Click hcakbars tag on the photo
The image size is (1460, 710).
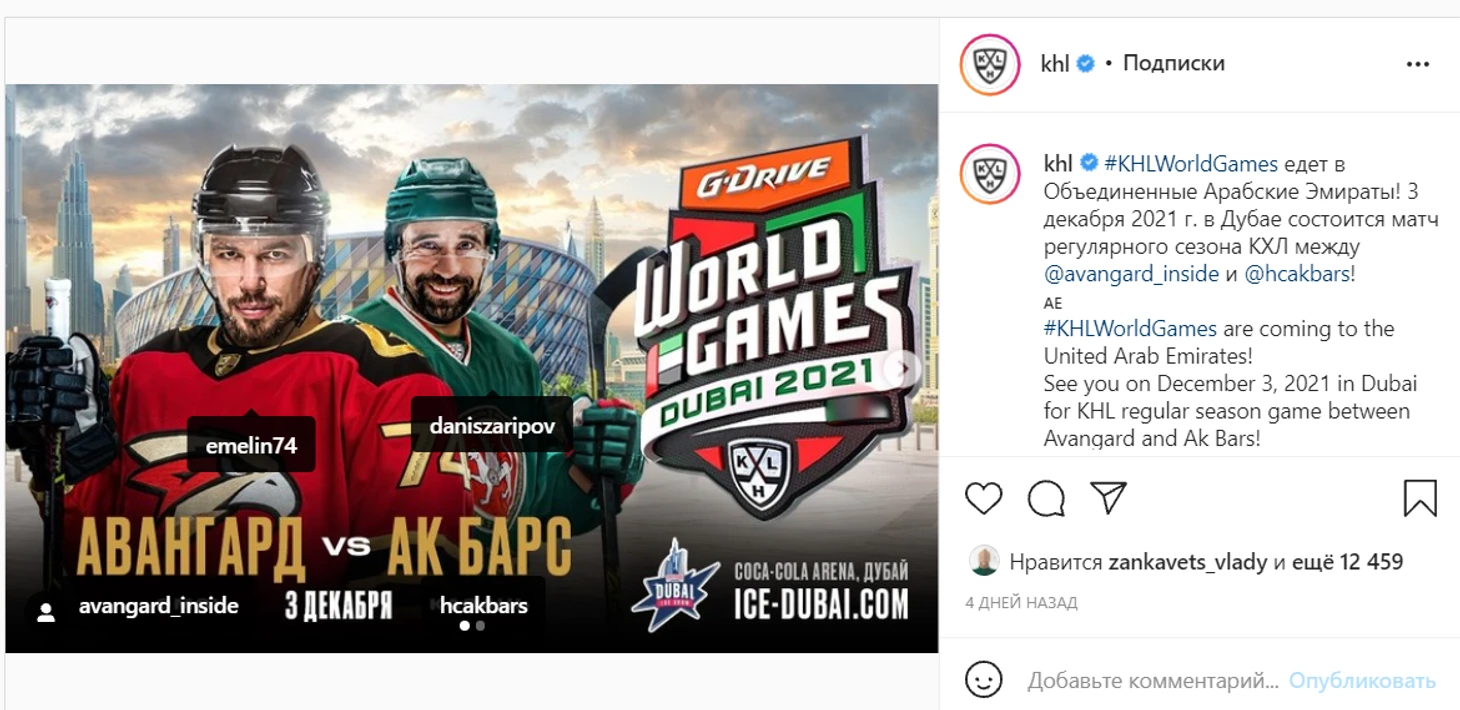(x=484, y=605)
